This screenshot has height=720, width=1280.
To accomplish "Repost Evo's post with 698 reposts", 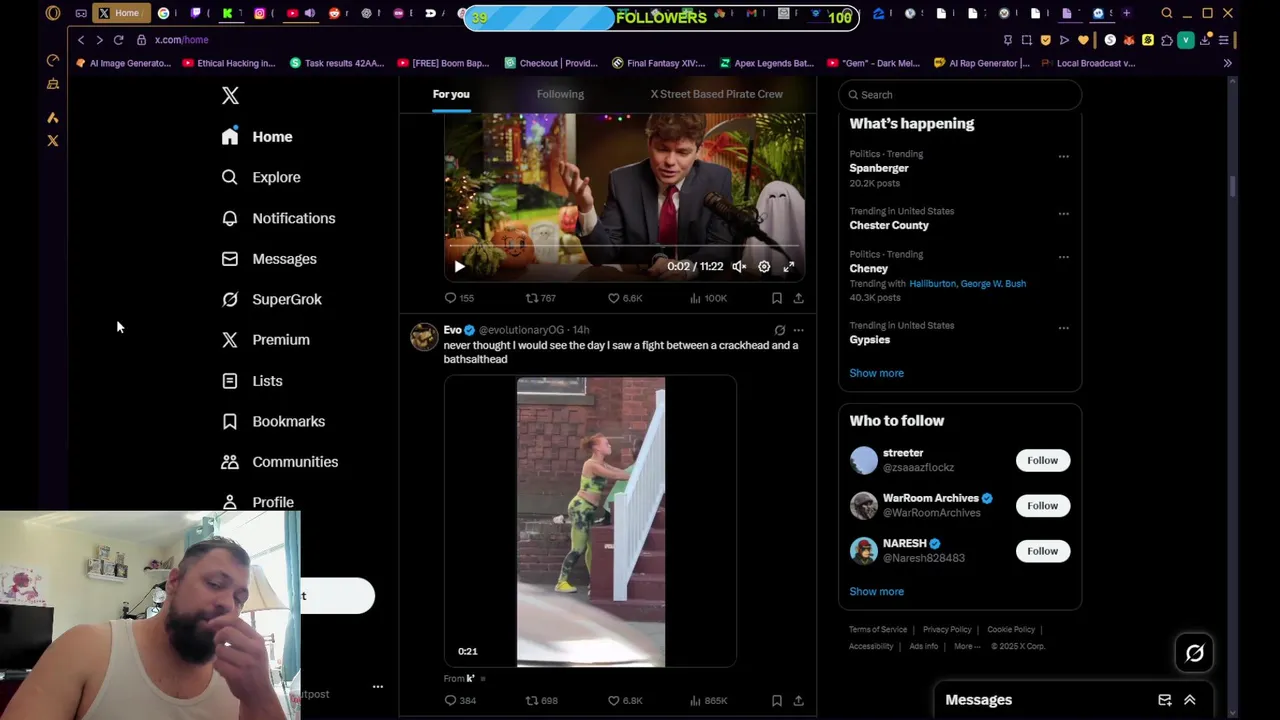I will 542,701.
